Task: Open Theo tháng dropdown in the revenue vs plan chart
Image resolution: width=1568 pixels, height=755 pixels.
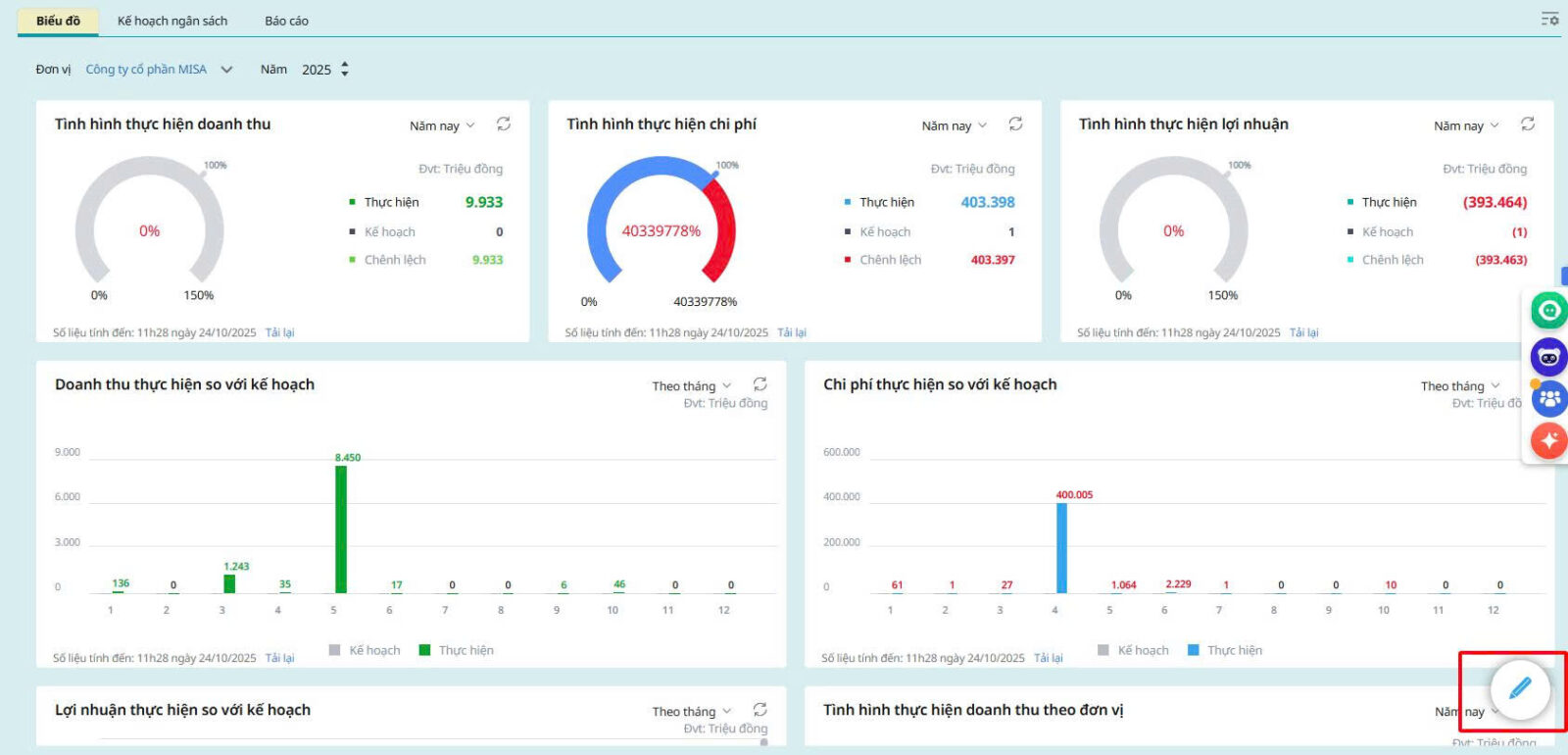Action: 691,386
